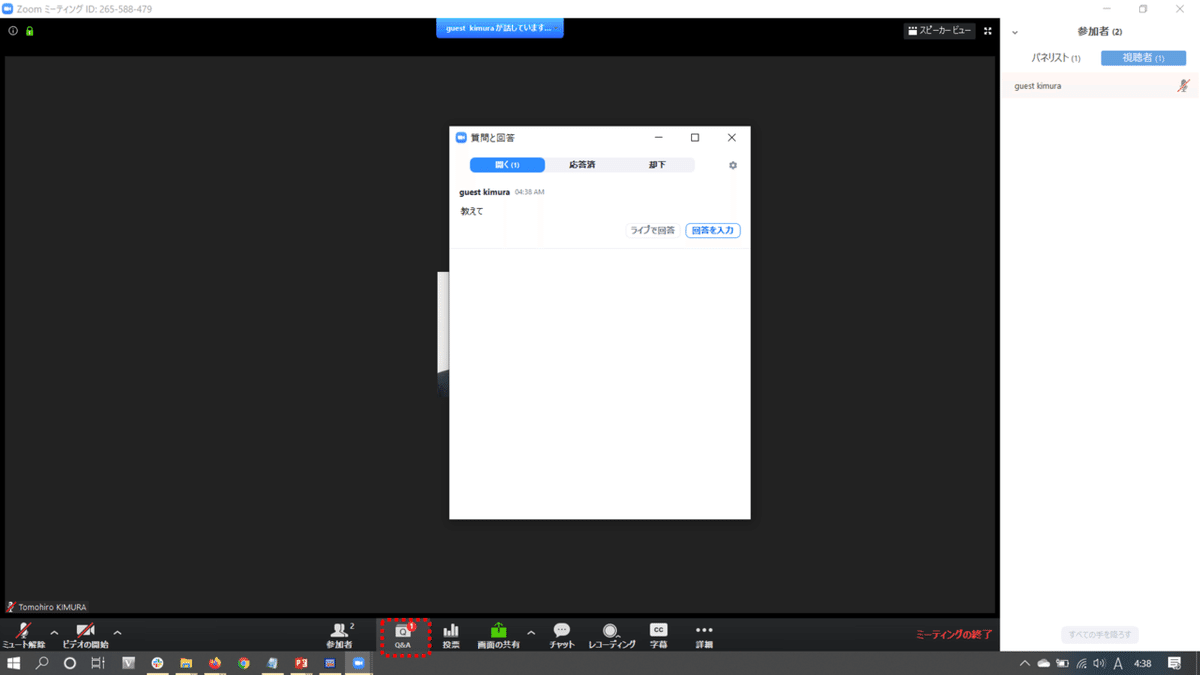Image resolution: width=1200 pixels, height=675 pixels.
Task: Click Tomohiro KIMURA name label
Action: [52, 607]
